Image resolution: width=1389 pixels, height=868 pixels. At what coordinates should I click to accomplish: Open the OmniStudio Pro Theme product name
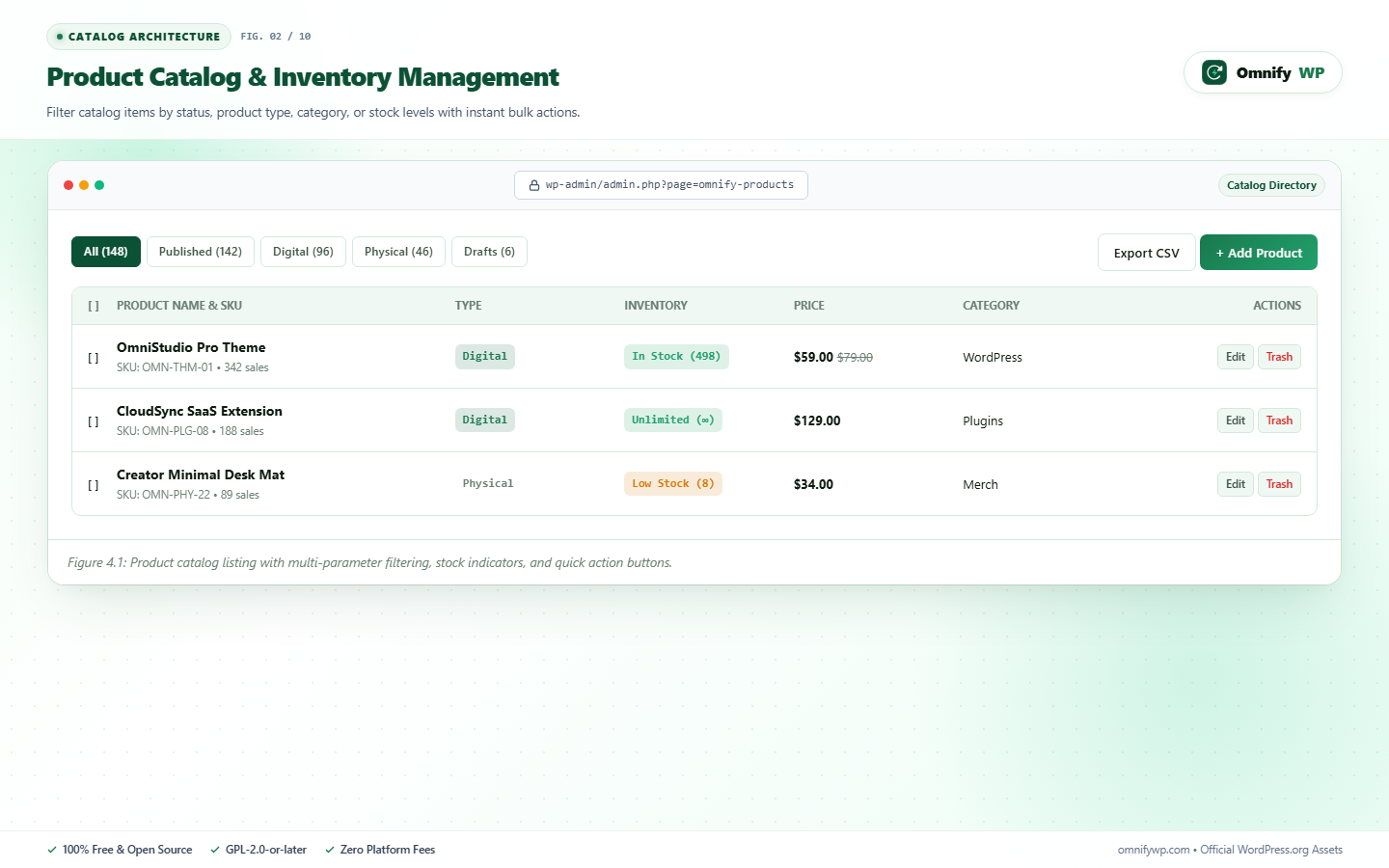pyautogui.click(x=191, y=347)
